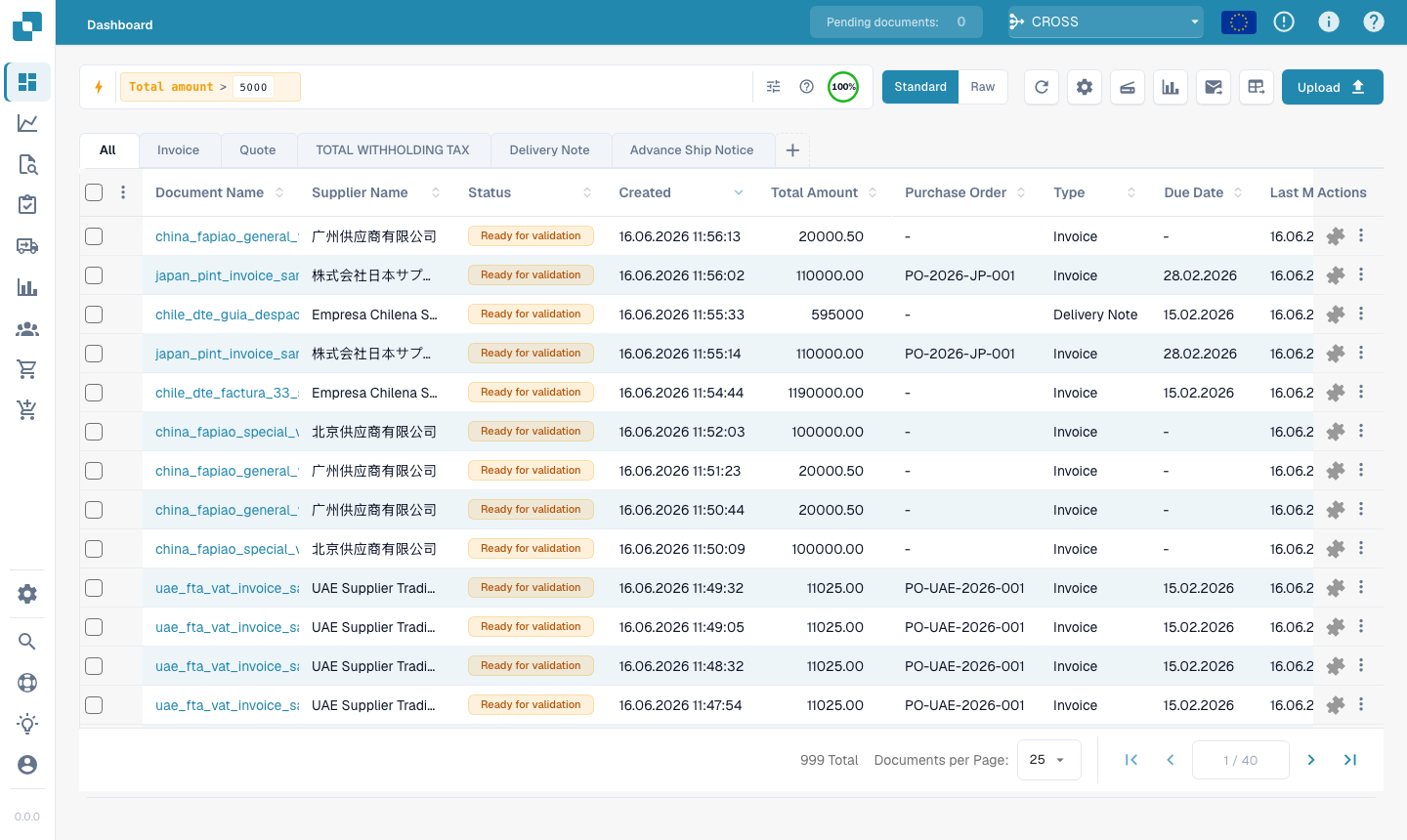This screenshot has height=840, width=1407.
Task: Check the row created at 11:52:03
Action: [x=94, y=432]
